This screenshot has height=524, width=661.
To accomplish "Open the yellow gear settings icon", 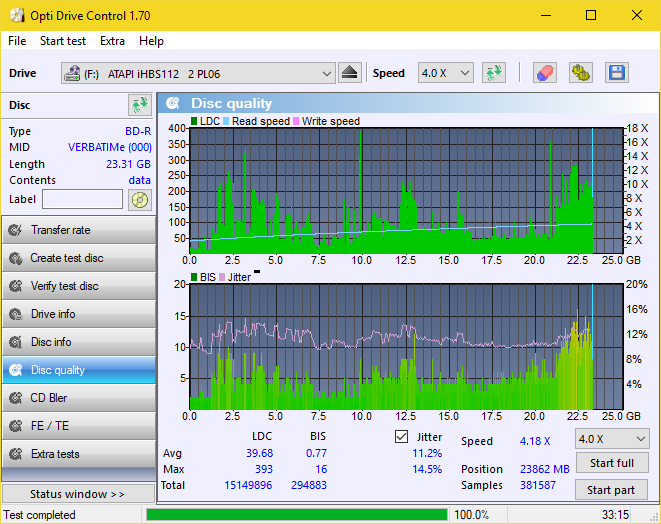I will (581, 73).
